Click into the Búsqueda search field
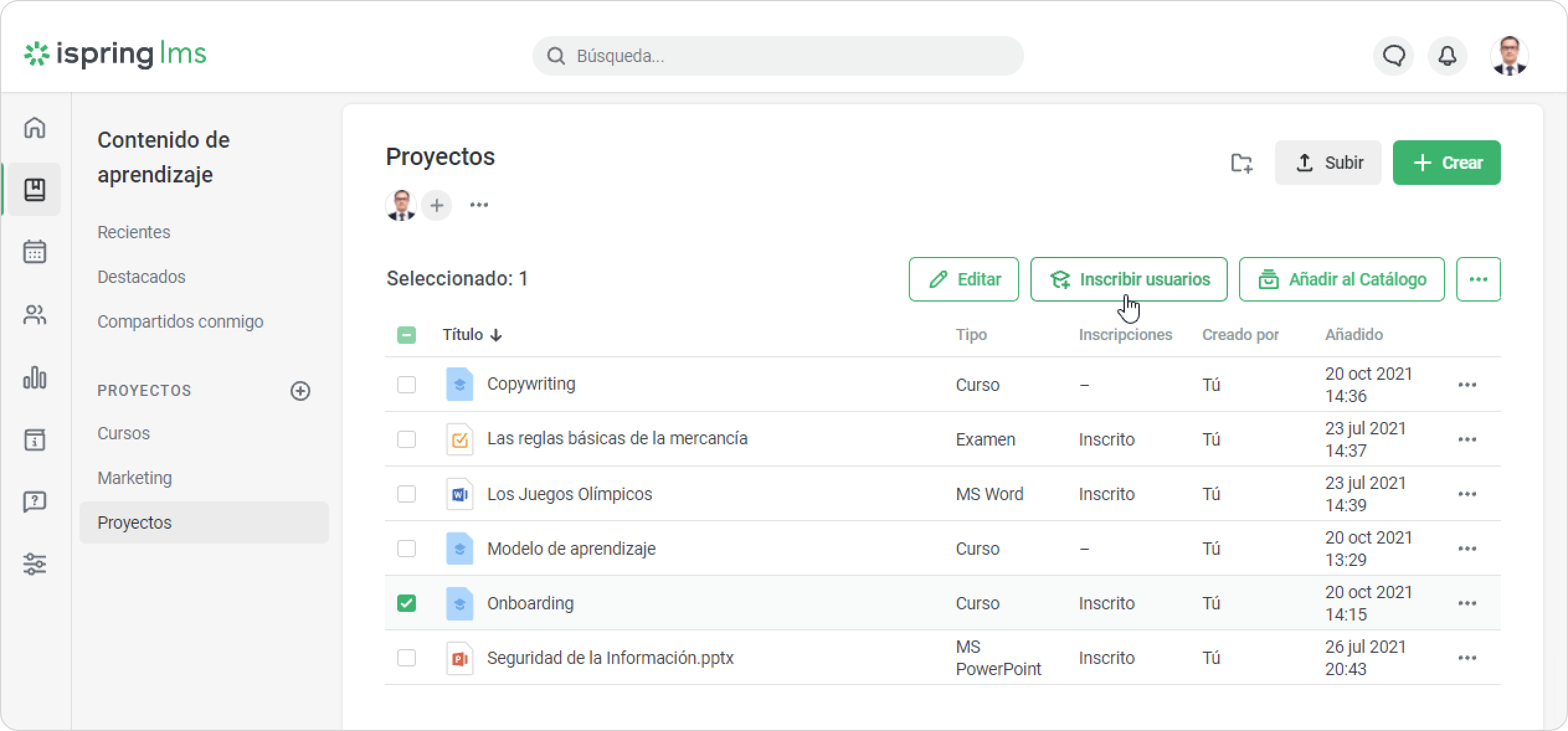 pyautogui.click(x=777, y=56)
